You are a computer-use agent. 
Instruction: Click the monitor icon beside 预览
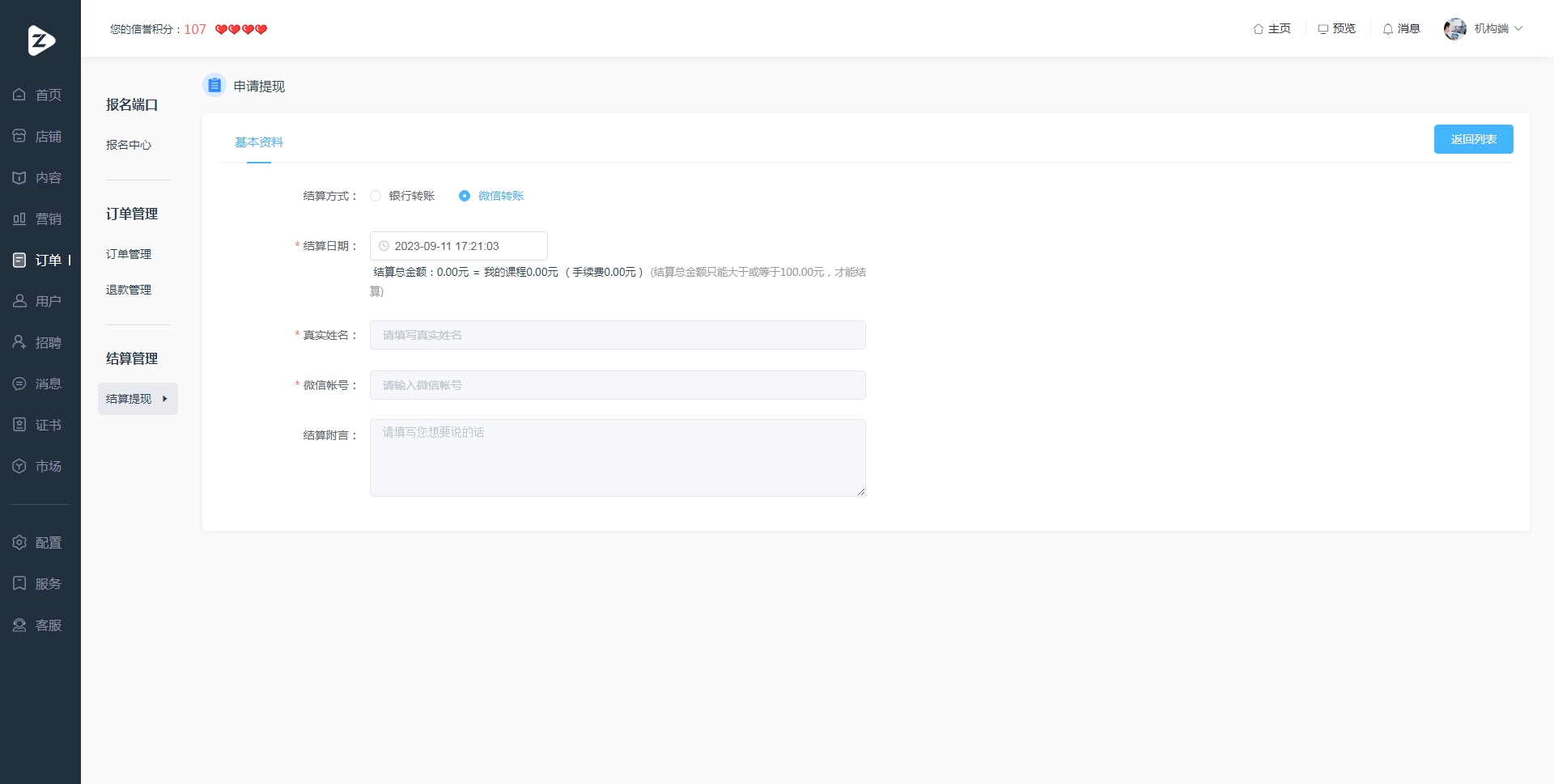coord(1323,29)
